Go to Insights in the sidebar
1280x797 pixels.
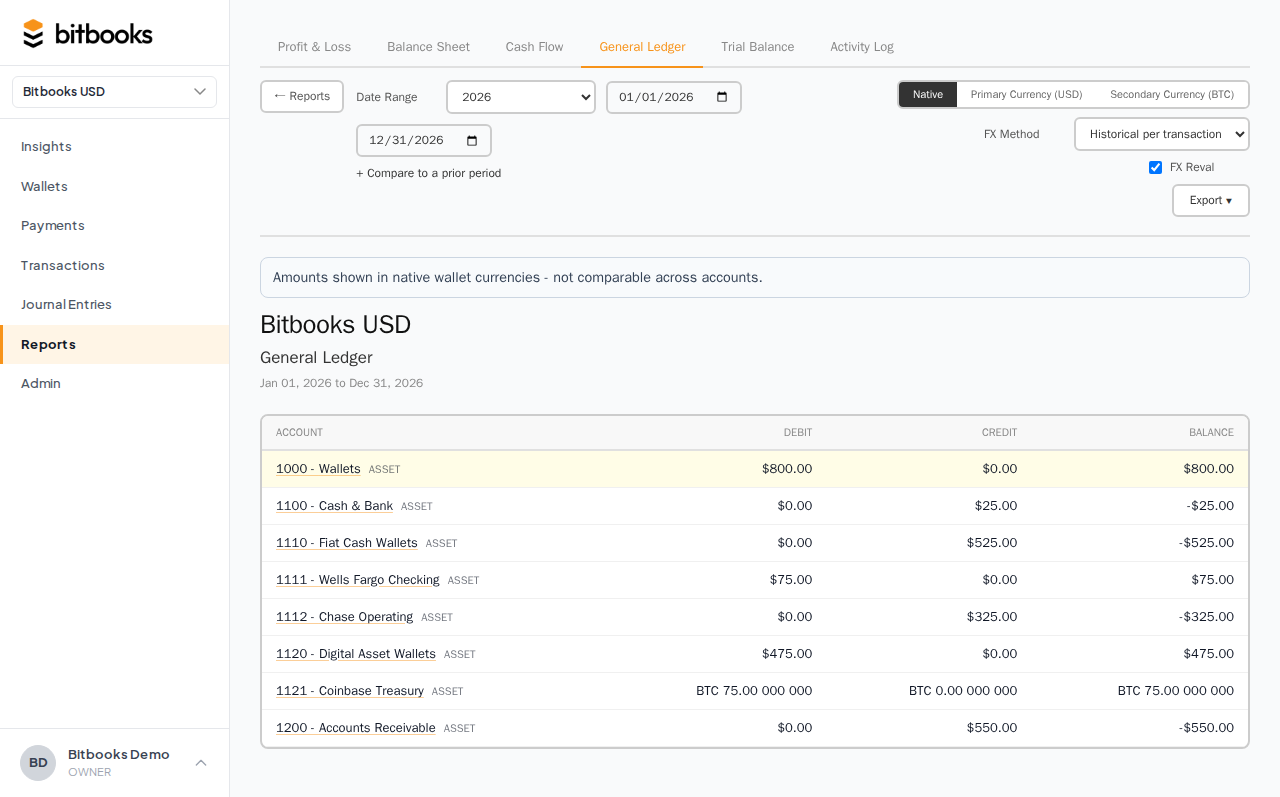click(x=114, y=147)
